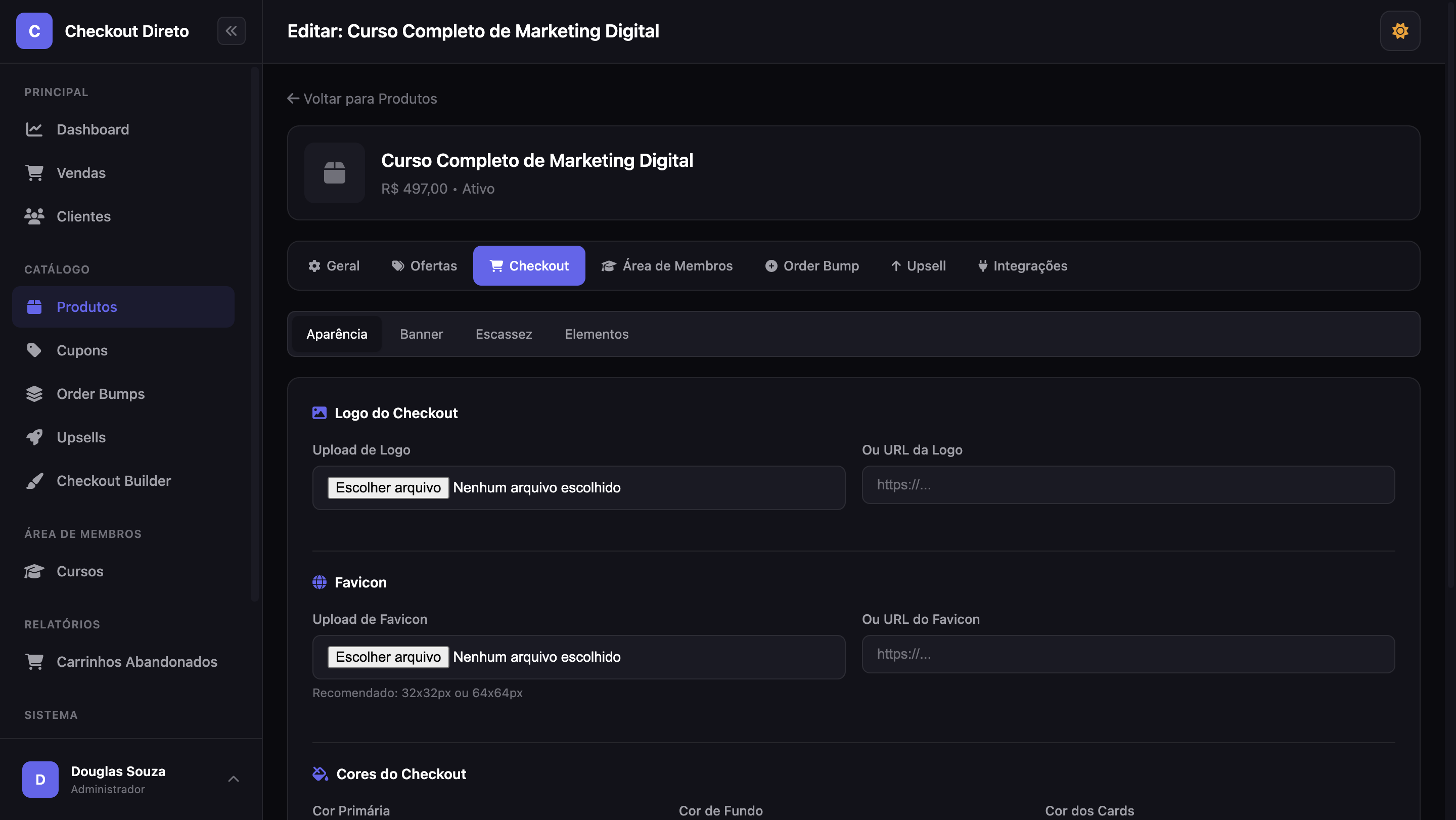1456x820 pixels.
Task: Open Cursos graduation cap icon
Action: 34,571
